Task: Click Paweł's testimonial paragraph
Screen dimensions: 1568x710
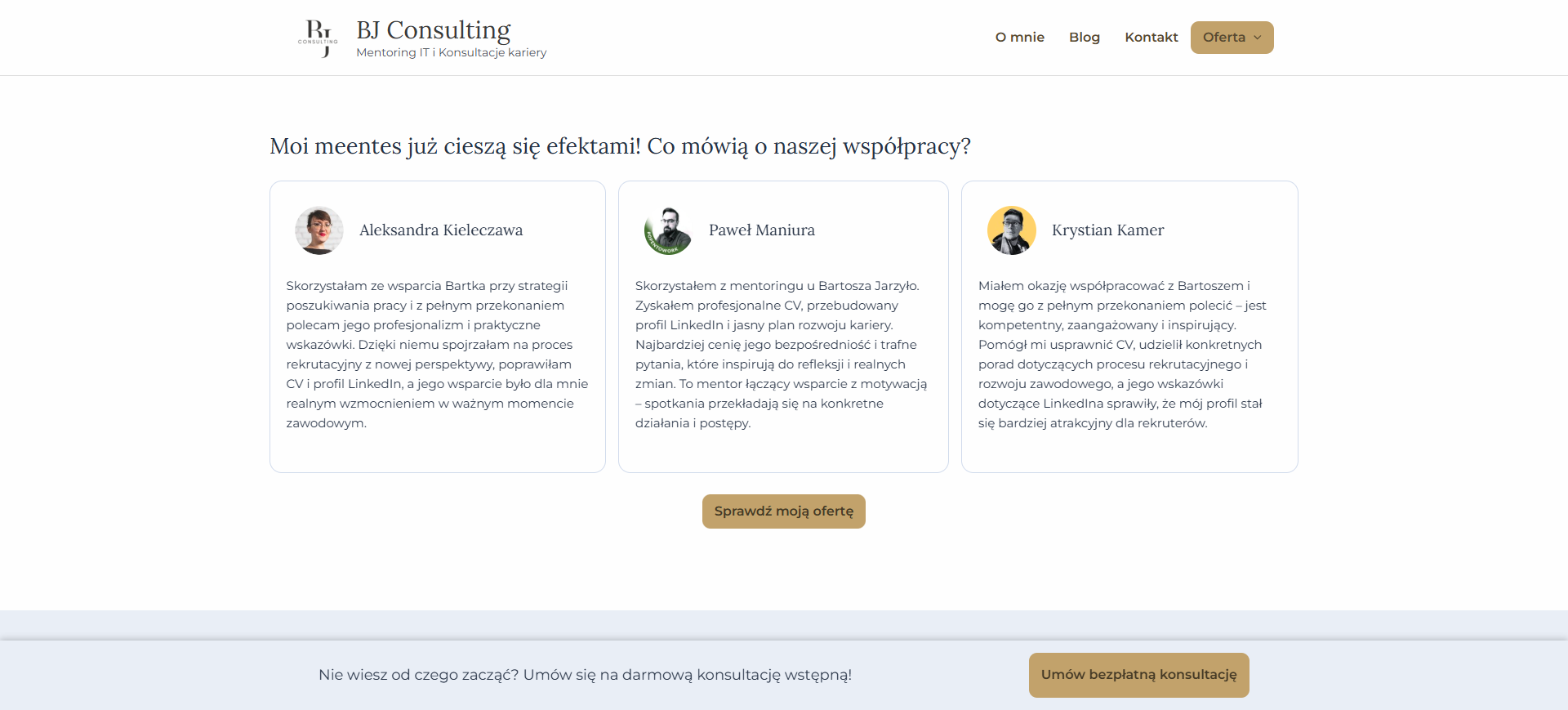Action: tap(782, 355)
